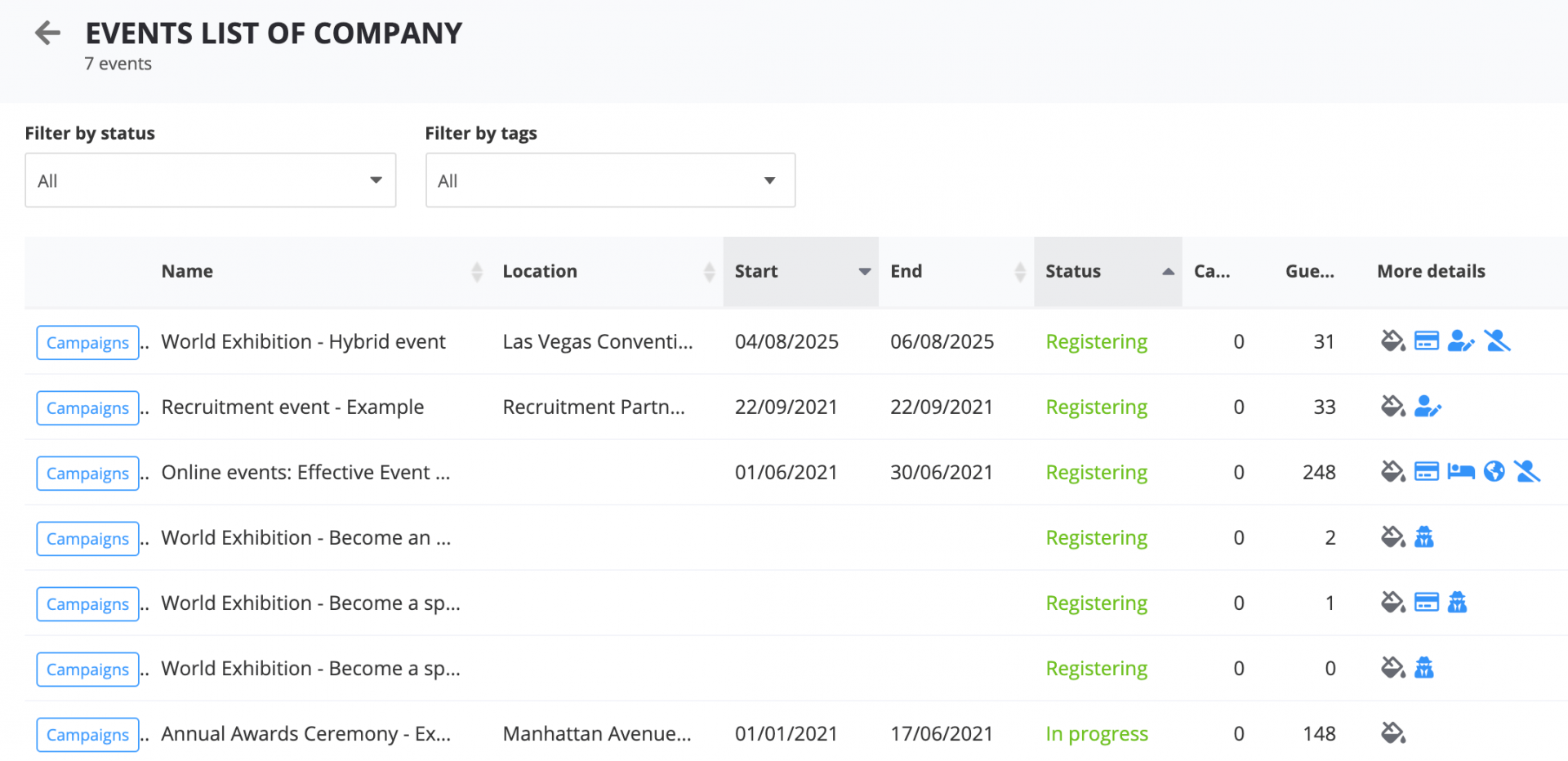
Task: Click the Location column header
Action: [540, 271]
